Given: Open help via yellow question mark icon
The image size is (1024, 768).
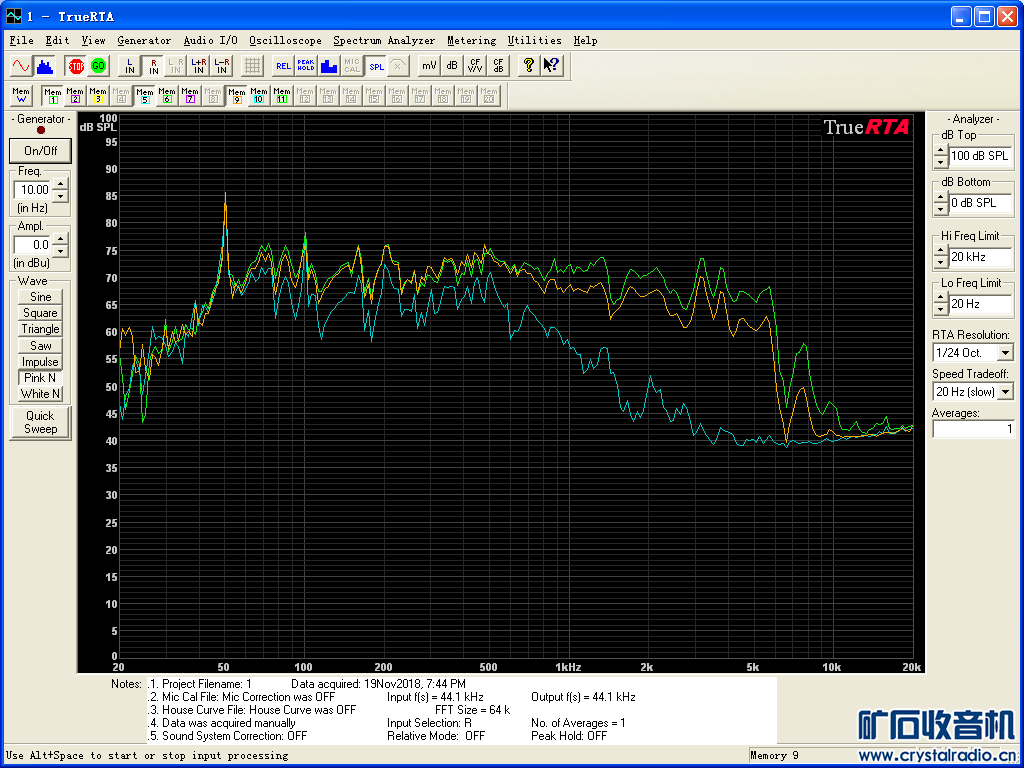Looking at the screenshot, I should (529, 66).
